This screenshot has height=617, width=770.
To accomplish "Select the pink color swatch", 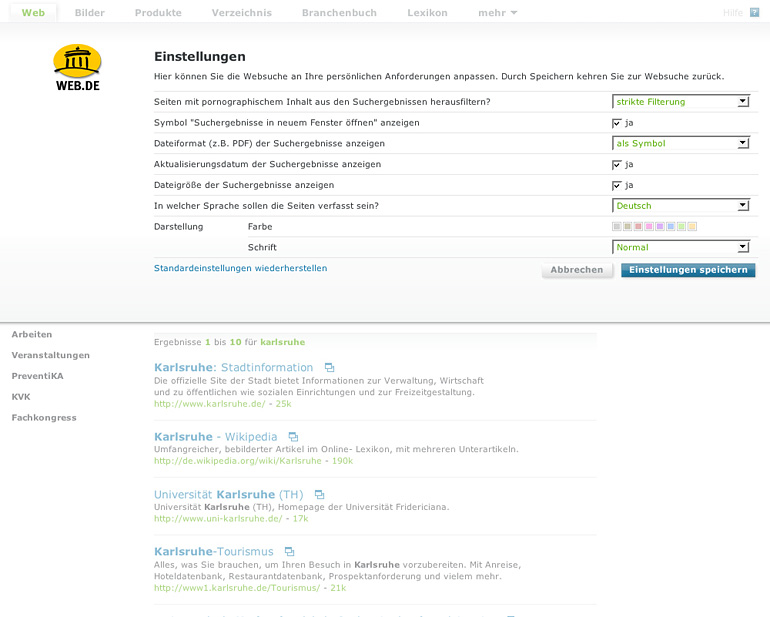I will point(649,226).
